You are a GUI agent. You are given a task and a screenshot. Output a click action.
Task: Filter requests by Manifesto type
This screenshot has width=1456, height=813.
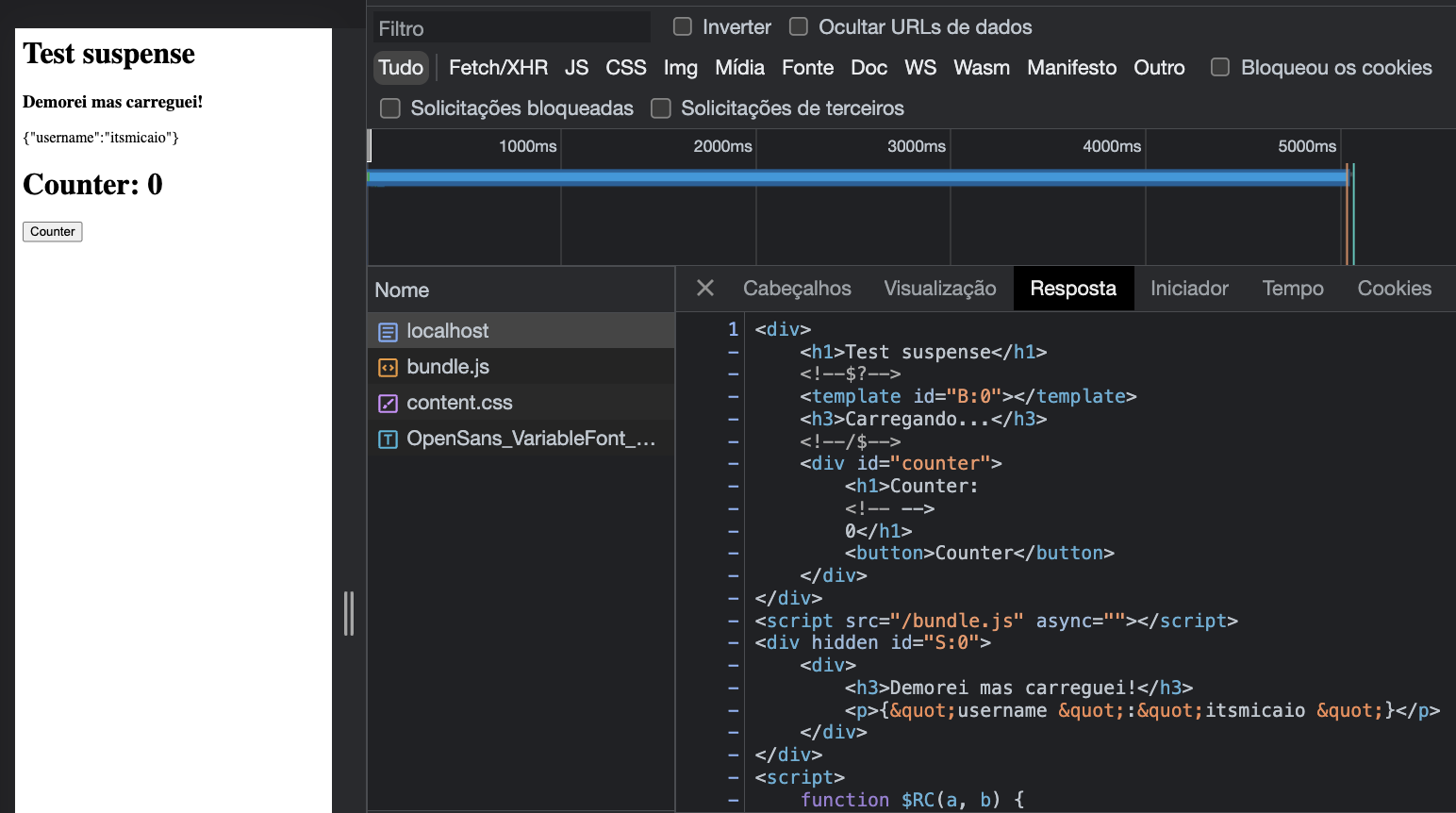[x=1072, y=68]
